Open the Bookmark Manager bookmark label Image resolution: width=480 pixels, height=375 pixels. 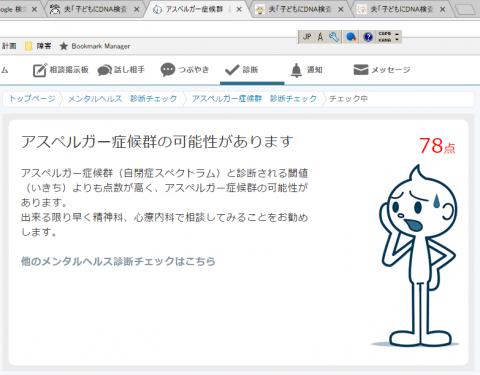coord(101,46)
